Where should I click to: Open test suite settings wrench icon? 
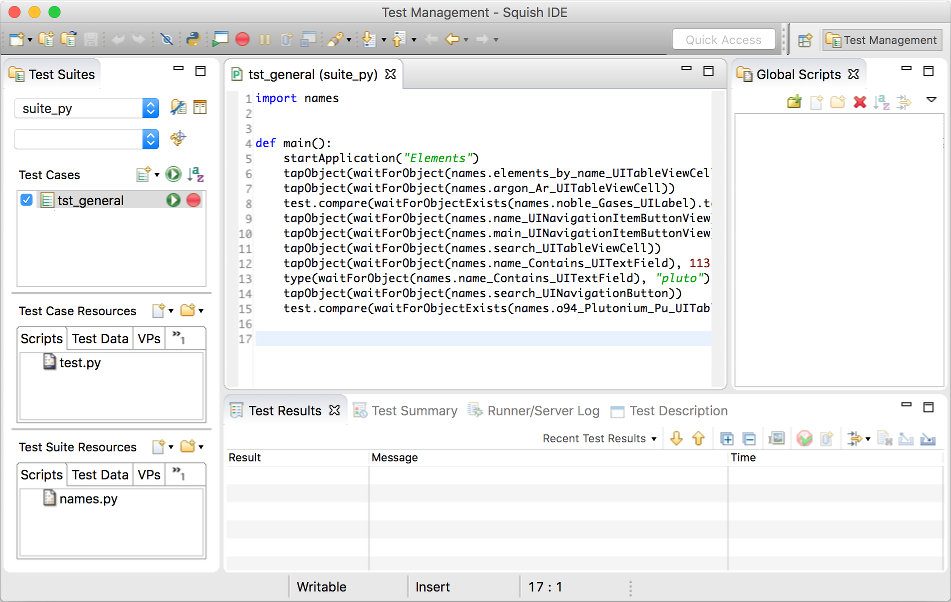click(178, 108)
